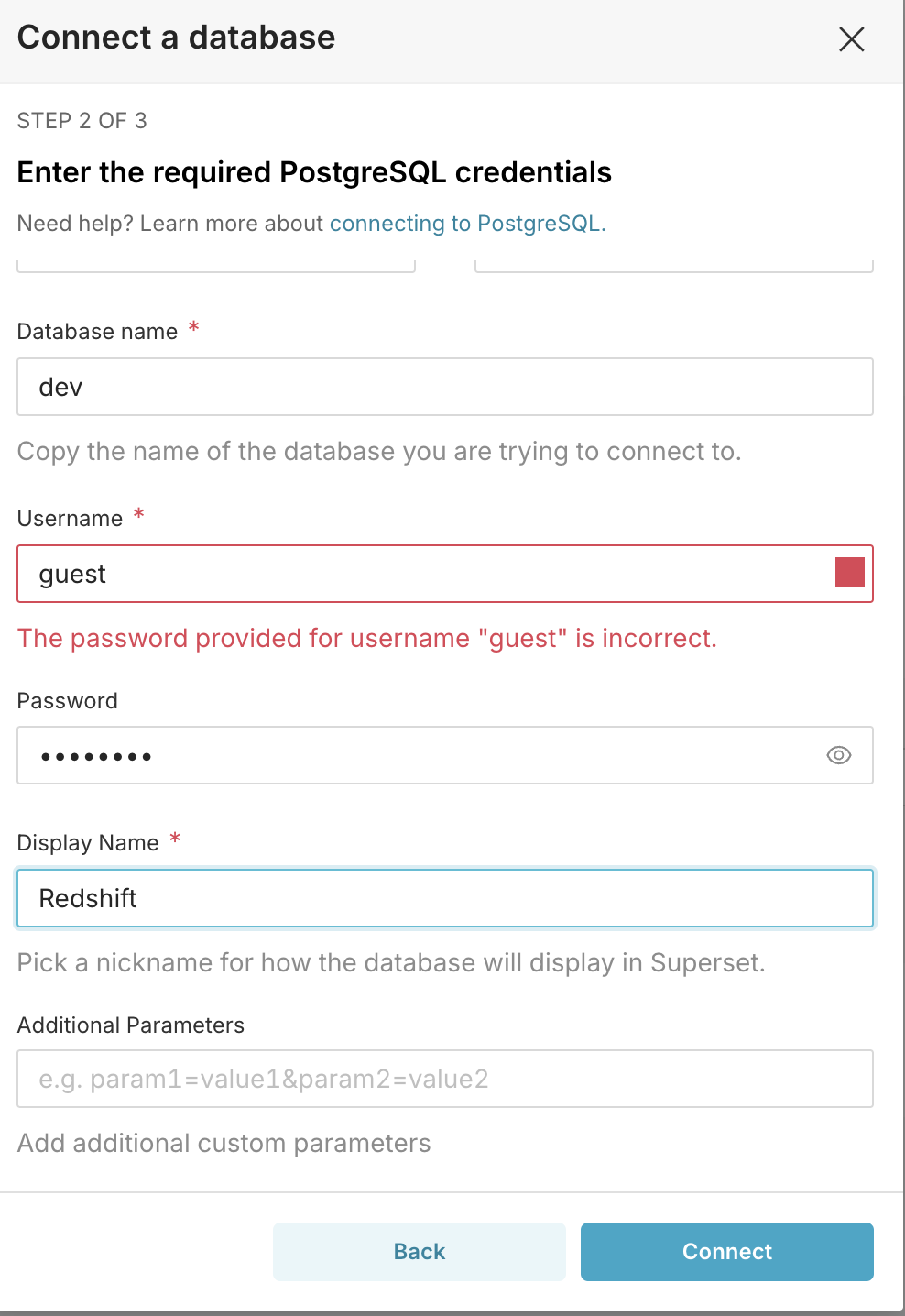Image resolution: width=905 pixels, height=1316 pixels.
Task: Click the incorrect password error message
Action: click(366, 639)
